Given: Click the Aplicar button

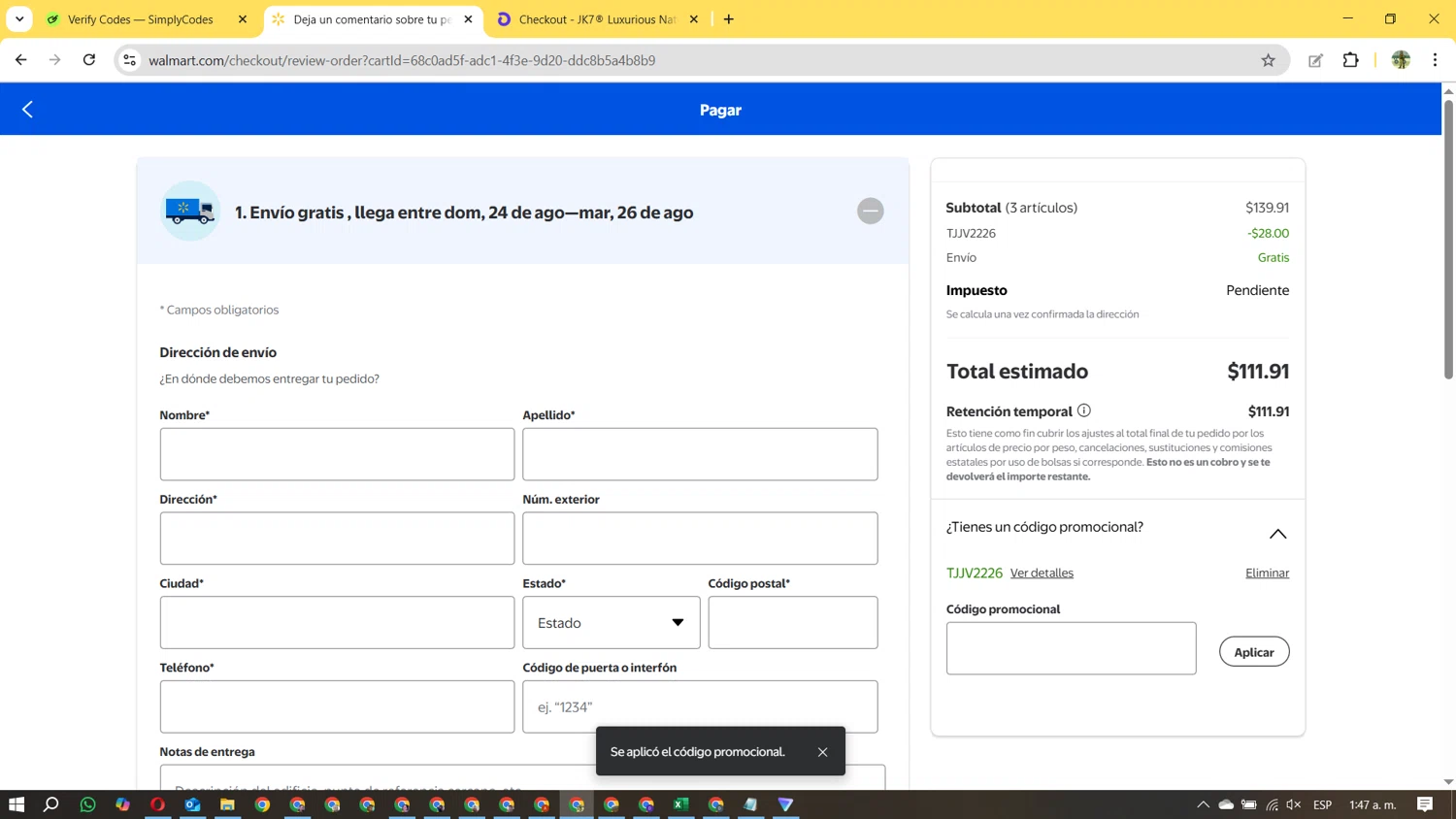Looking at the screenshot, I should pos(1254,652).
